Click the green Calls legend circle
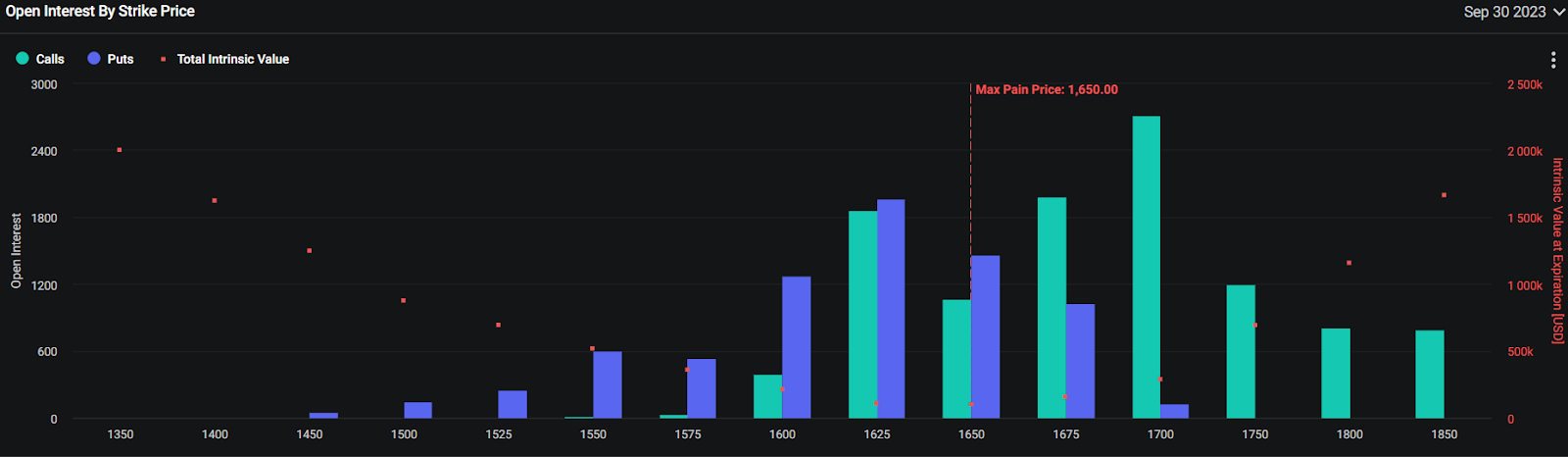The height and width of the screenshot is (457, 1568). tap(23, 59)
